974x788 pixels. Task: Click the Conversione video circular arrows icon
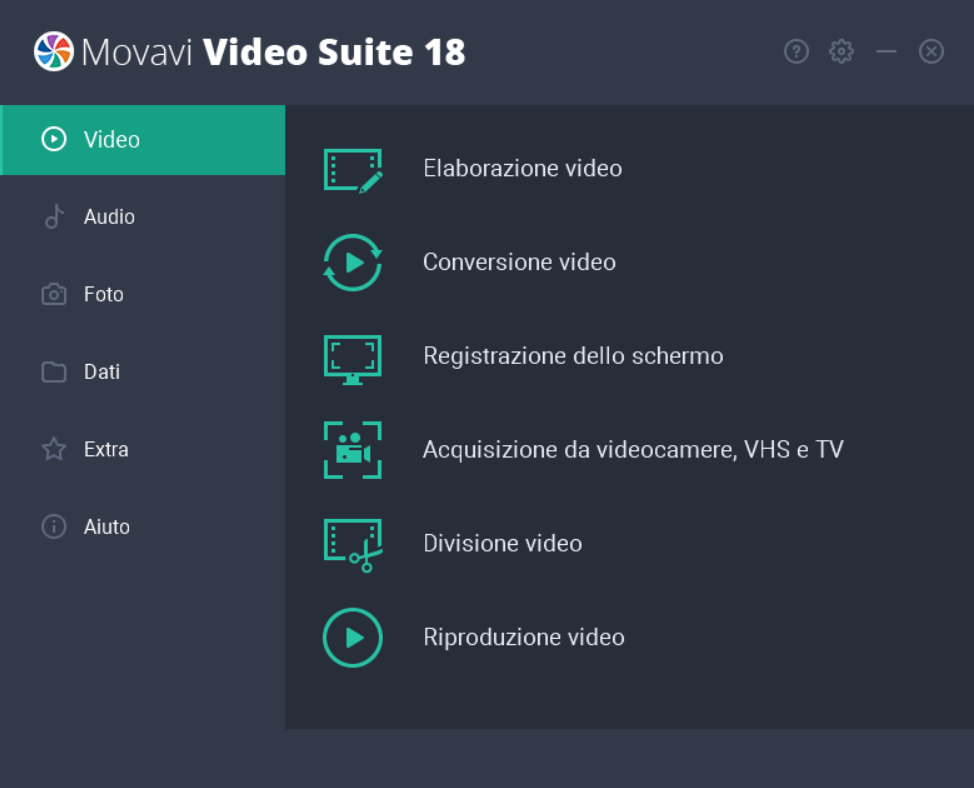pos(353,263)
